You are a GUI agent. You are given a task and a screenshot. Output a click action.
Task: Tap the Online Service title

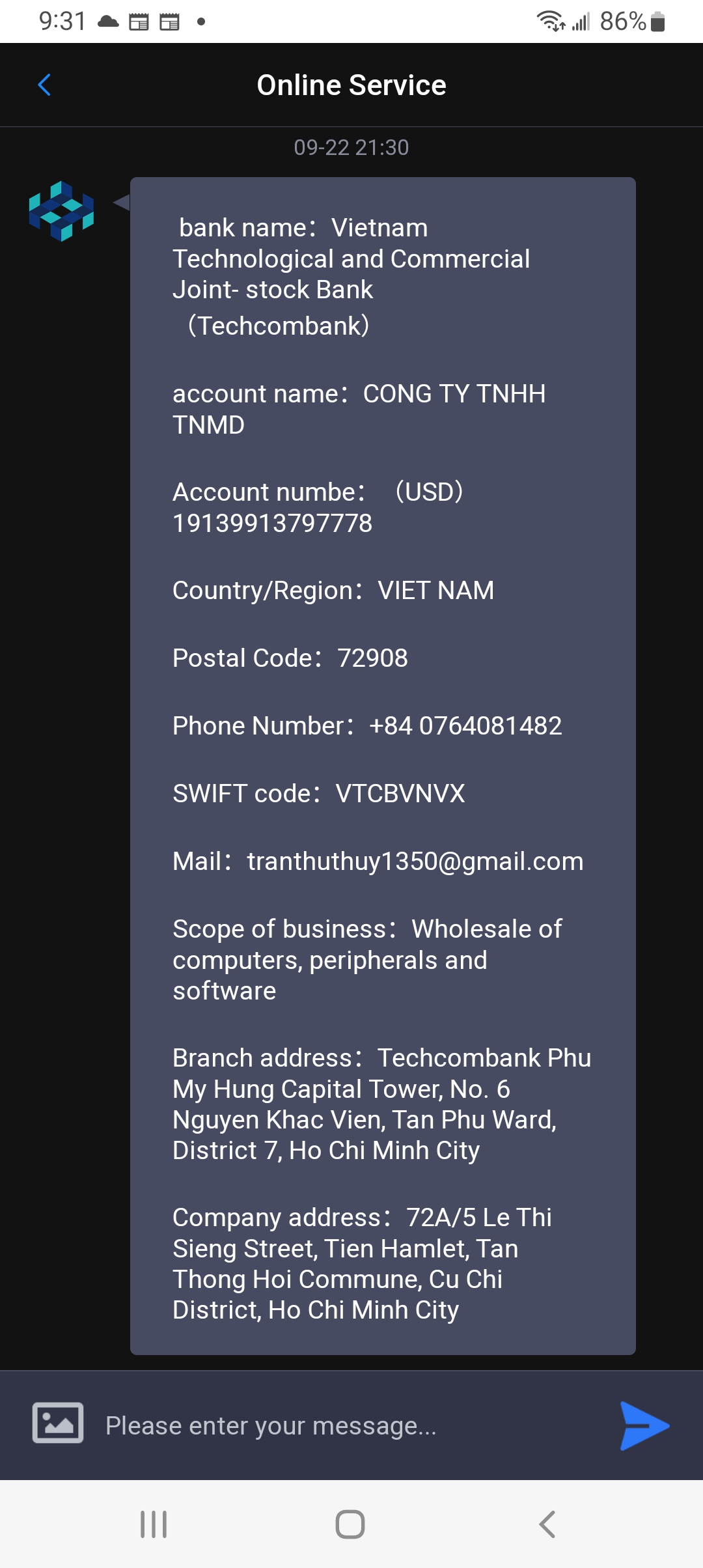tap(351, 85)
